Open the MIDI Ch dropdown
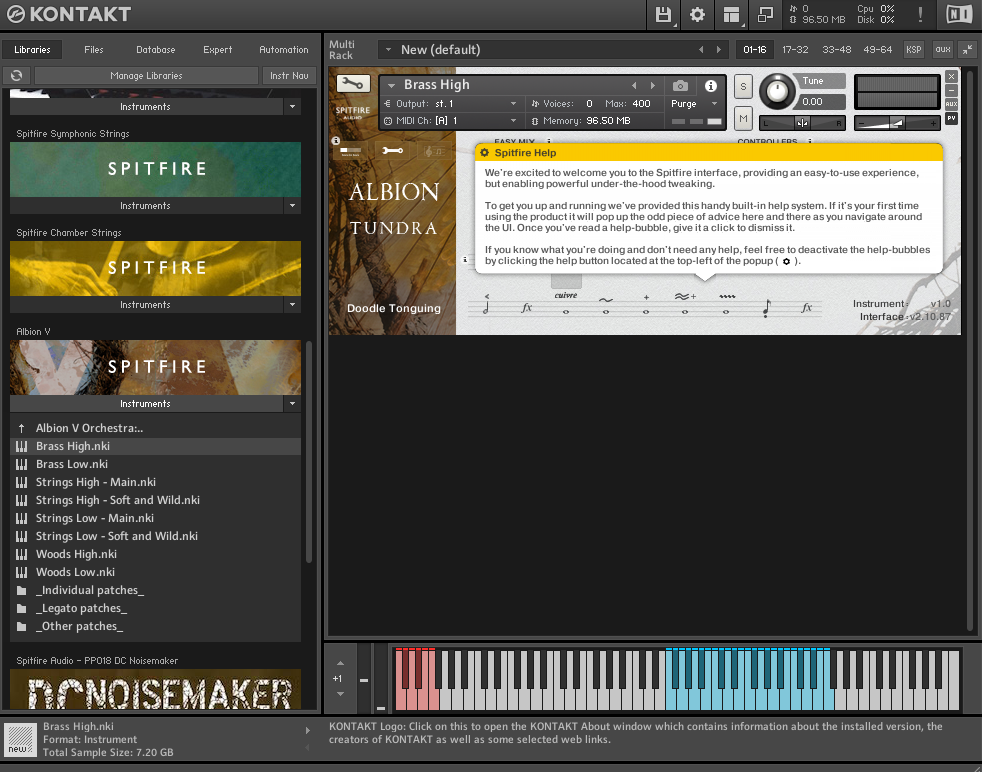The height and width of the screenshot is (772, 982). pyautogui.click(x=451, y=120)
